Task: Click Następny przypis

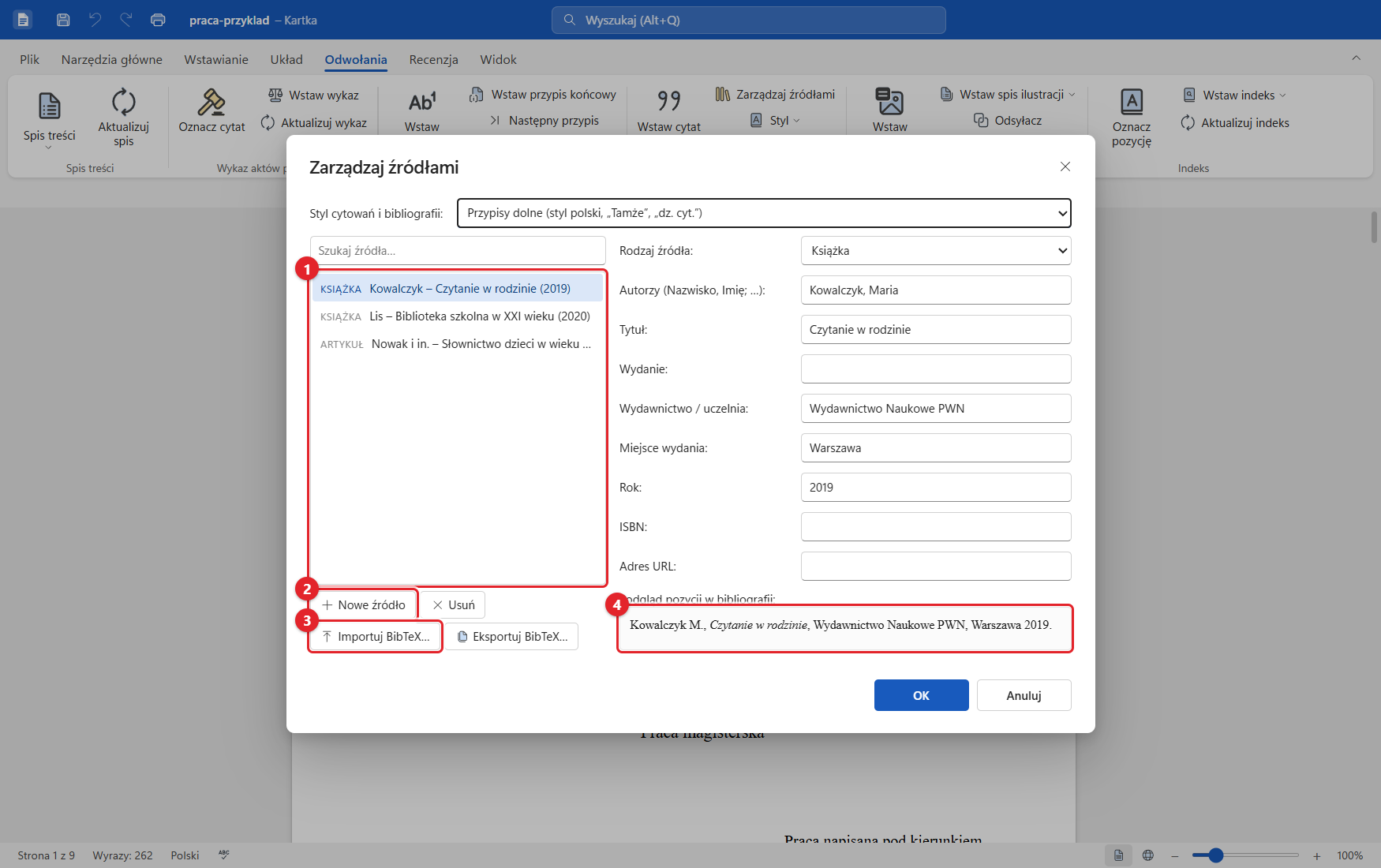Action: tap(545, 121)
